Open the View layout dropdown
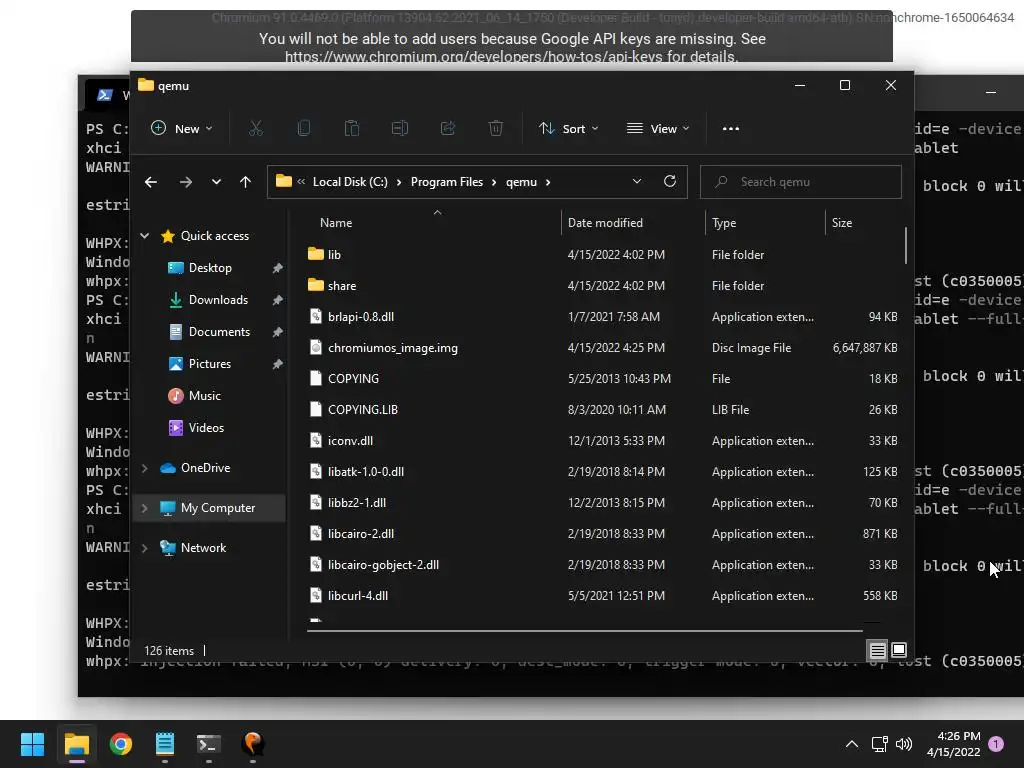This screenshot has height=768, width=1024. pos(658,129)
